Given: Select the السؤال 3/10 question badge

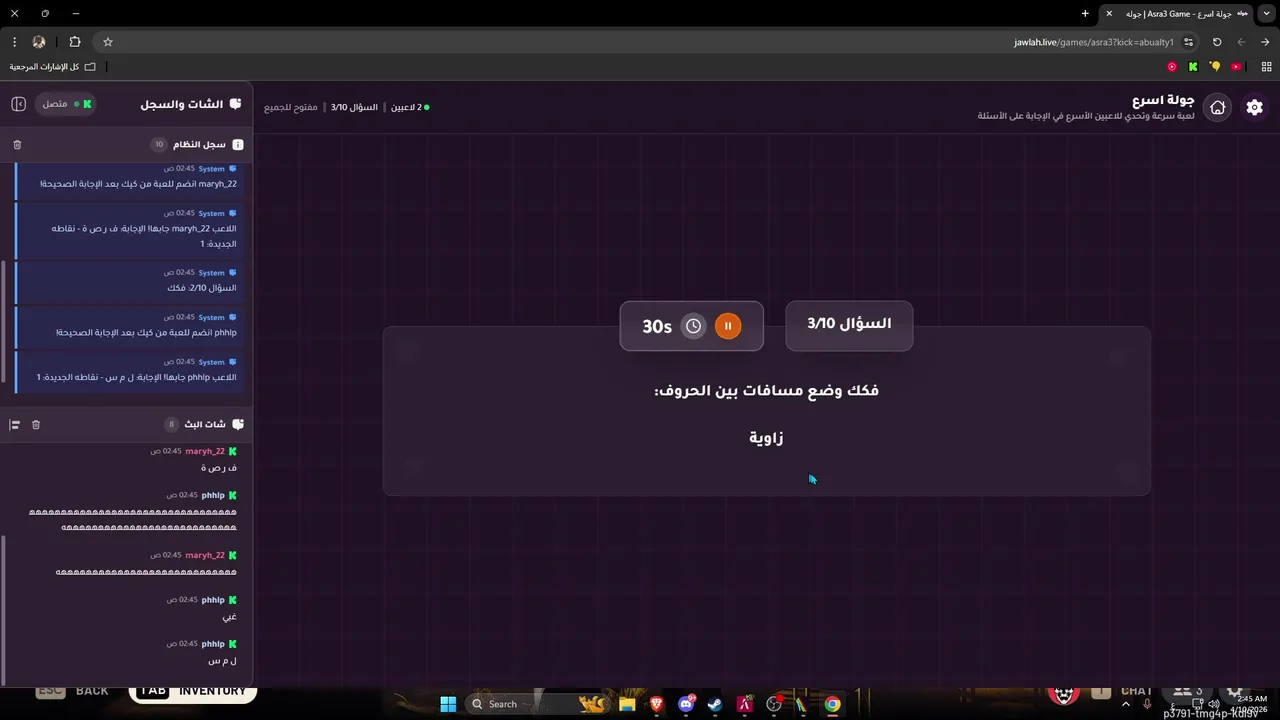Looking at the screenshot, I should point(849,325).
